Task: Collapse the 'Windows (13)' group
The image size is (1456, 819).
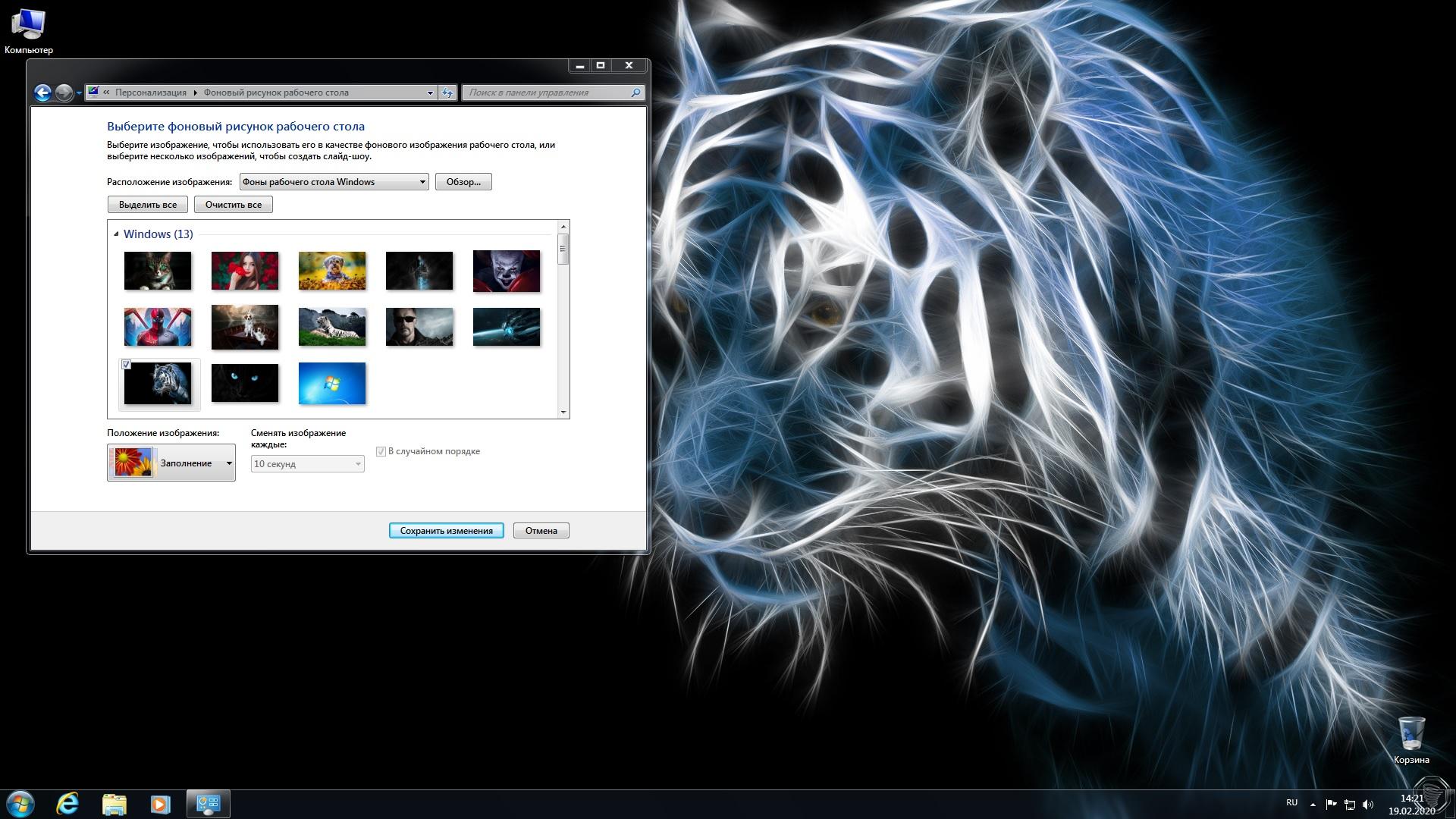Action: pos(116,234)
